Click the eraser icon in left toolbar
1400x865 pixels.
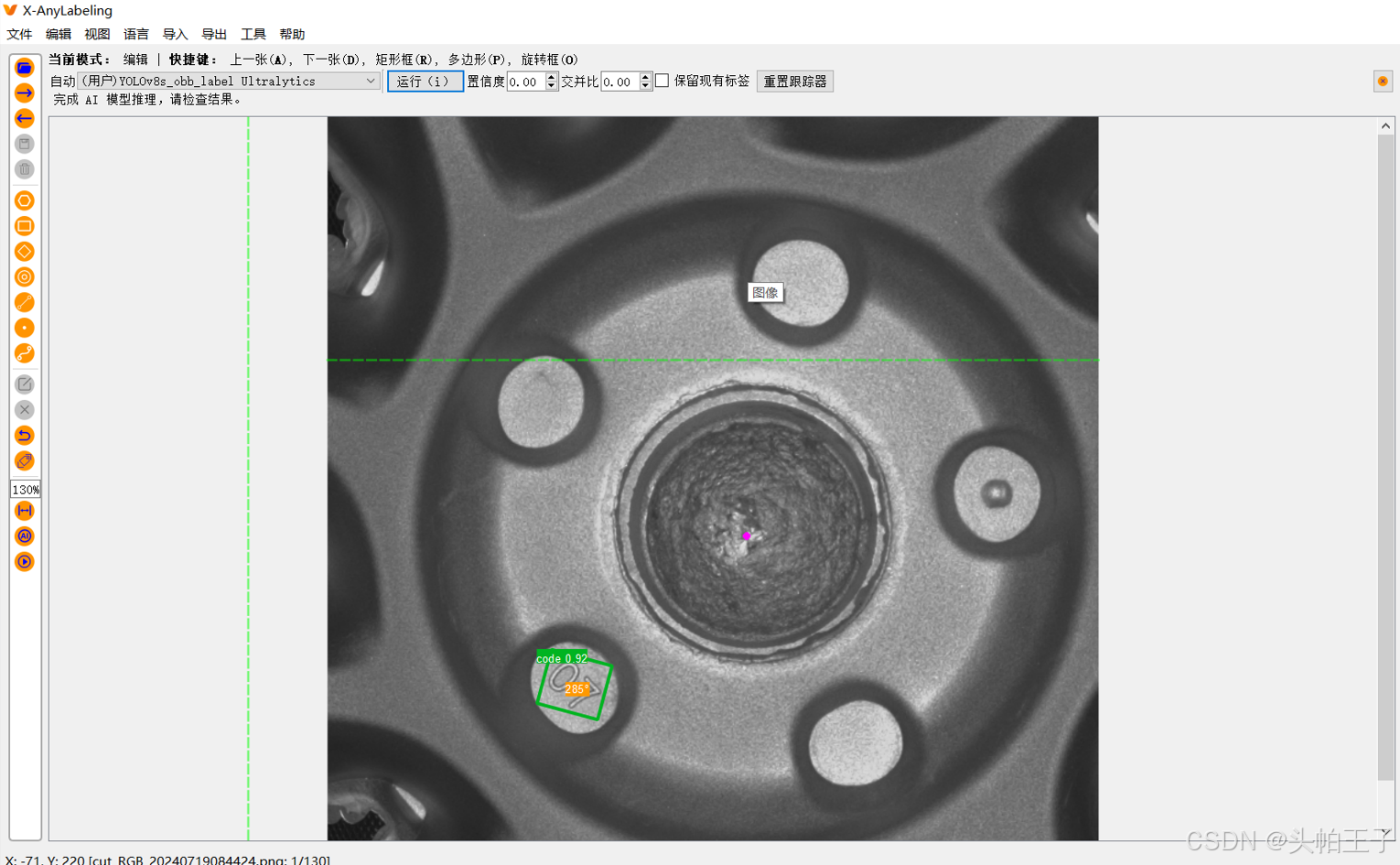pos(25,461)
